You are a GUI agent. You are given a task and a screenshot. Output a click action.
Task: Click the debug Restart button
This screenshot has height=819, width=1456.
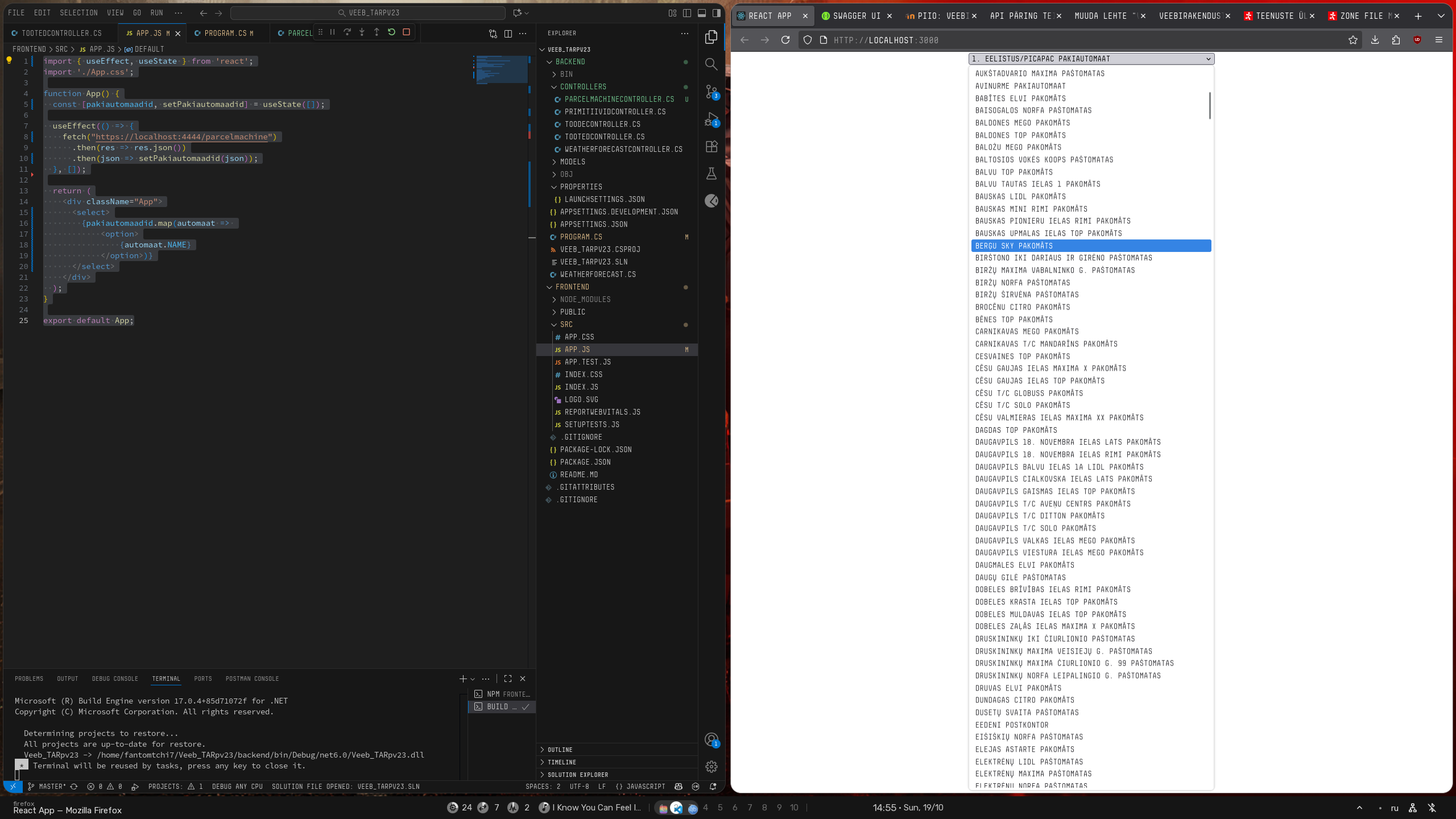point(391,32)
